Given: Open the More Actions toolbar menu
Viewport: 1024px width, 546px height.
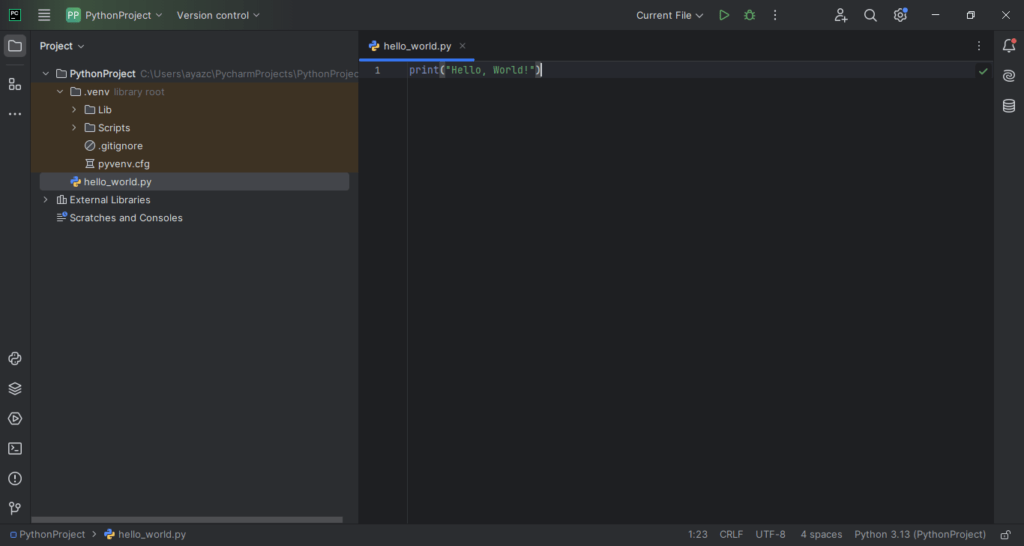Looking at the screenshot, I should 775,15.
